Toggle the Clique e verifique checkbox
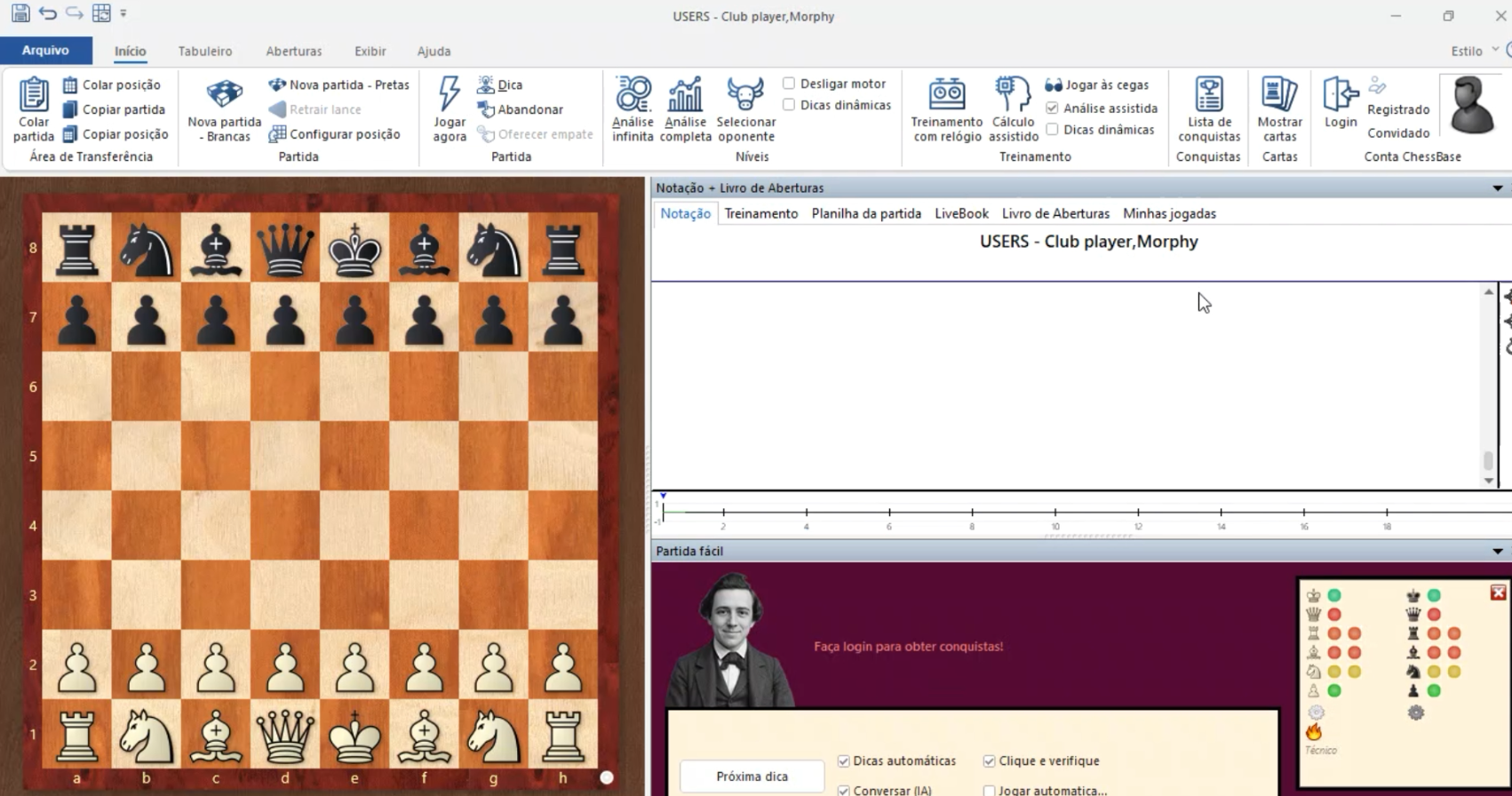The image size is (1512, 796). pyautogui.click(x=989, y=761)
